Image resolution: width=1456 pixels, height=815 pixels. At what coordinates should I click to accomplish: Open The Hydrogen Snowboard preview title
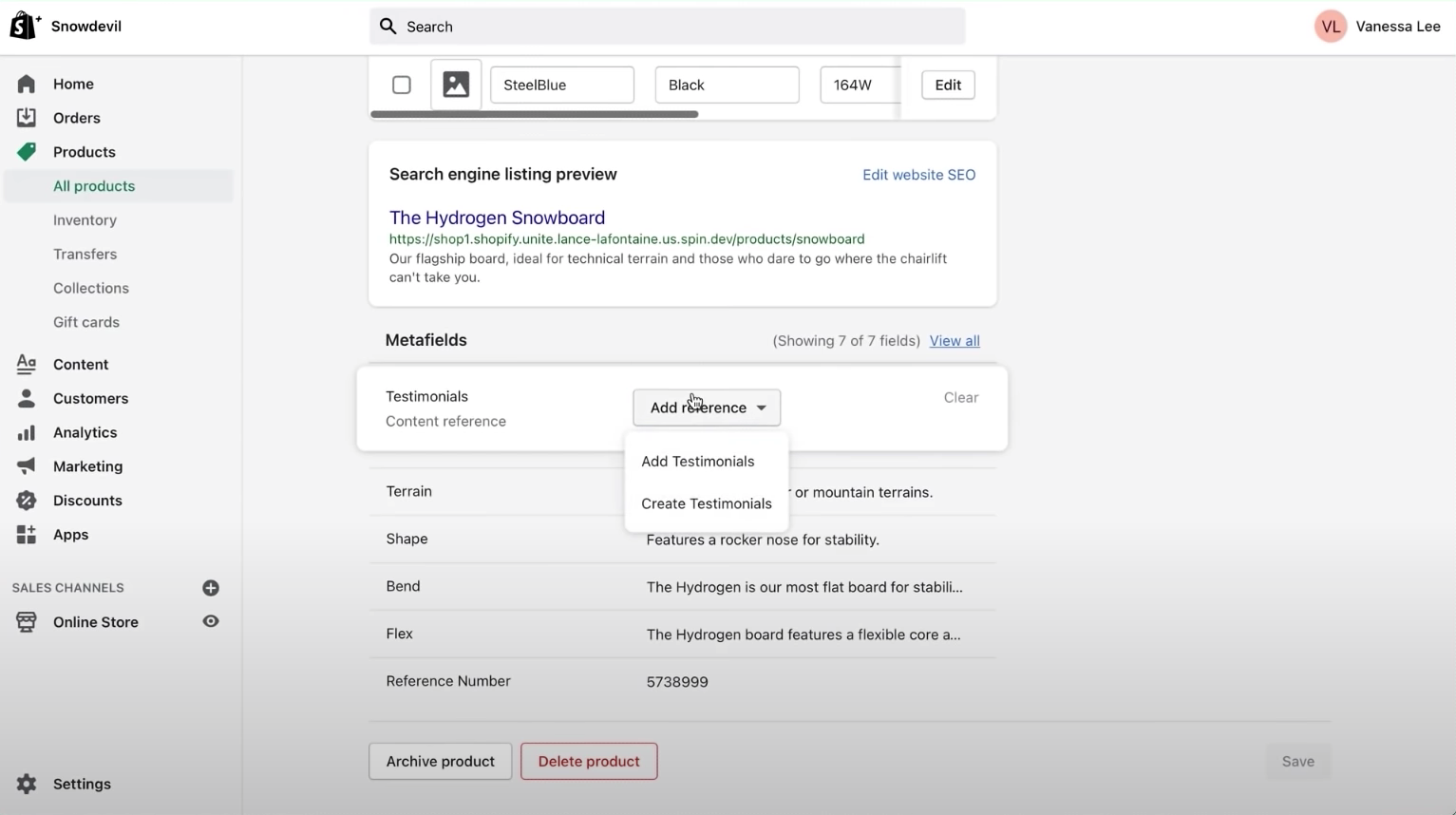(497, 218)
